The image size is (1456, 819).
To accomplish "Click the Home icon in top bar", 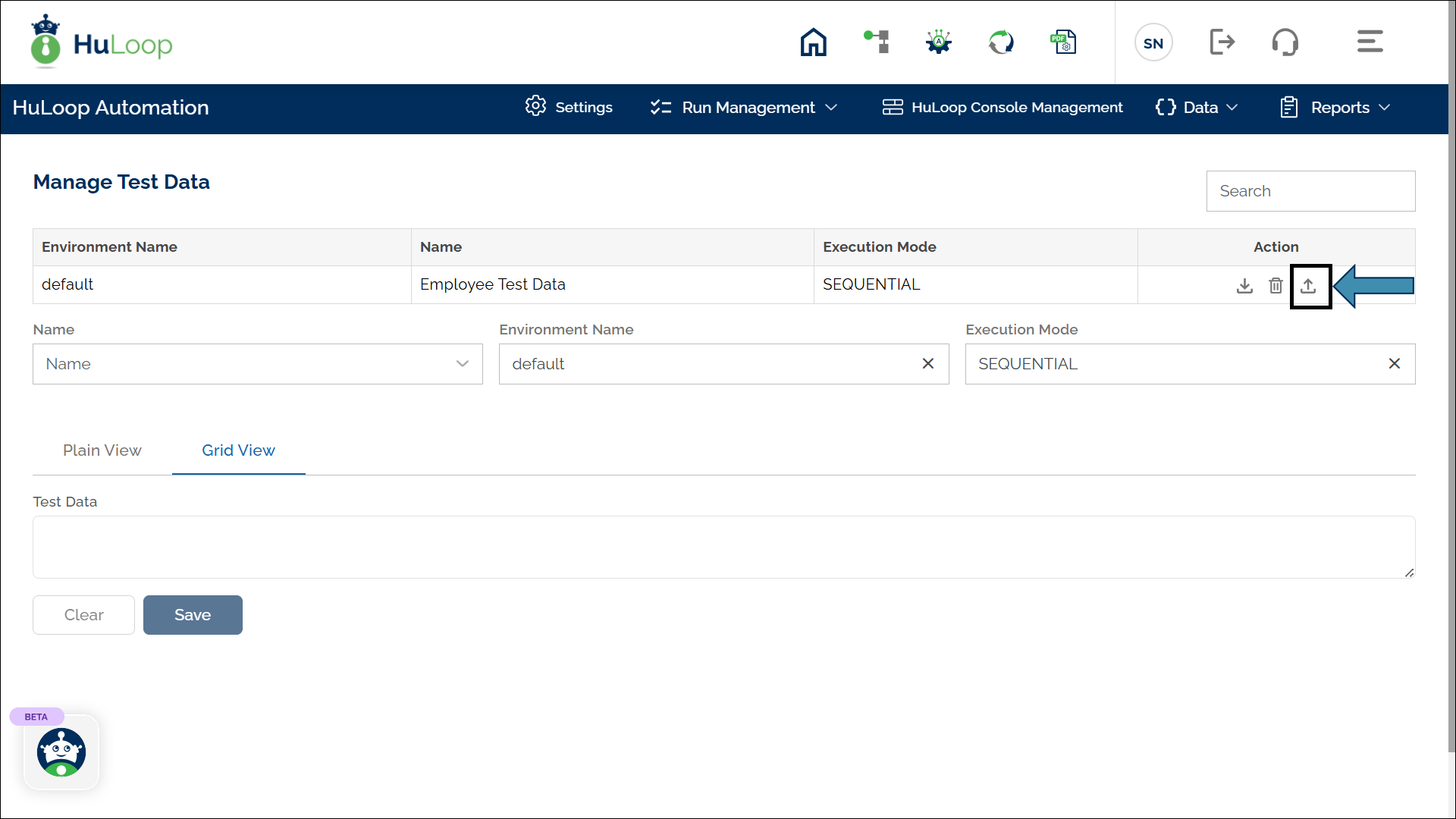I will (x=813, y=42).
